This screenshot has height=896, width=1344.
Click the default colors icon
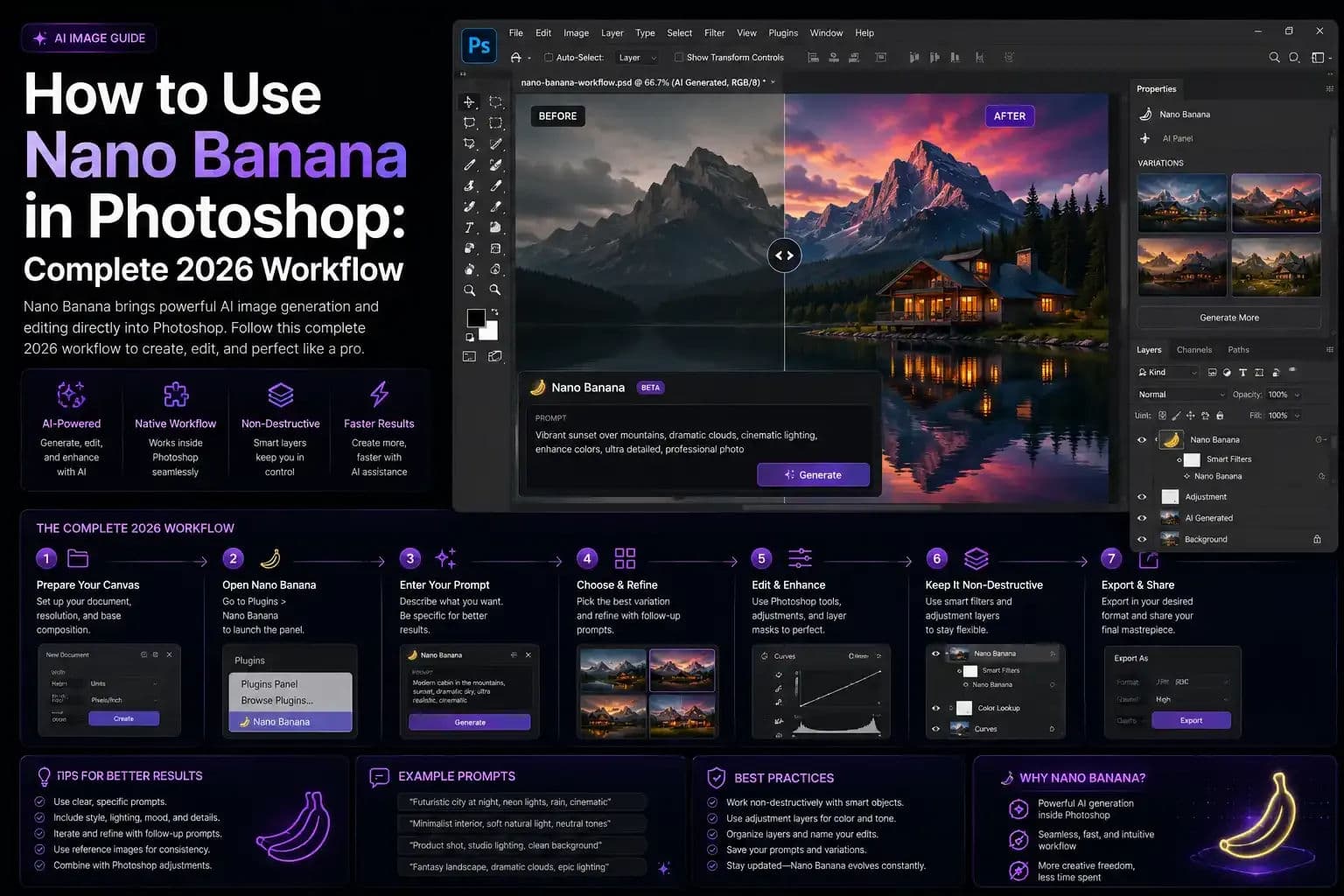point(470,337)
